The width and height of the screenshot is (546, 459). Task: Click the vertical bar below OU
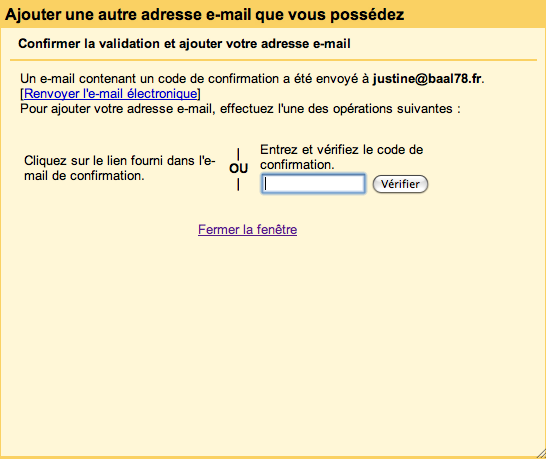click(238, 185)
